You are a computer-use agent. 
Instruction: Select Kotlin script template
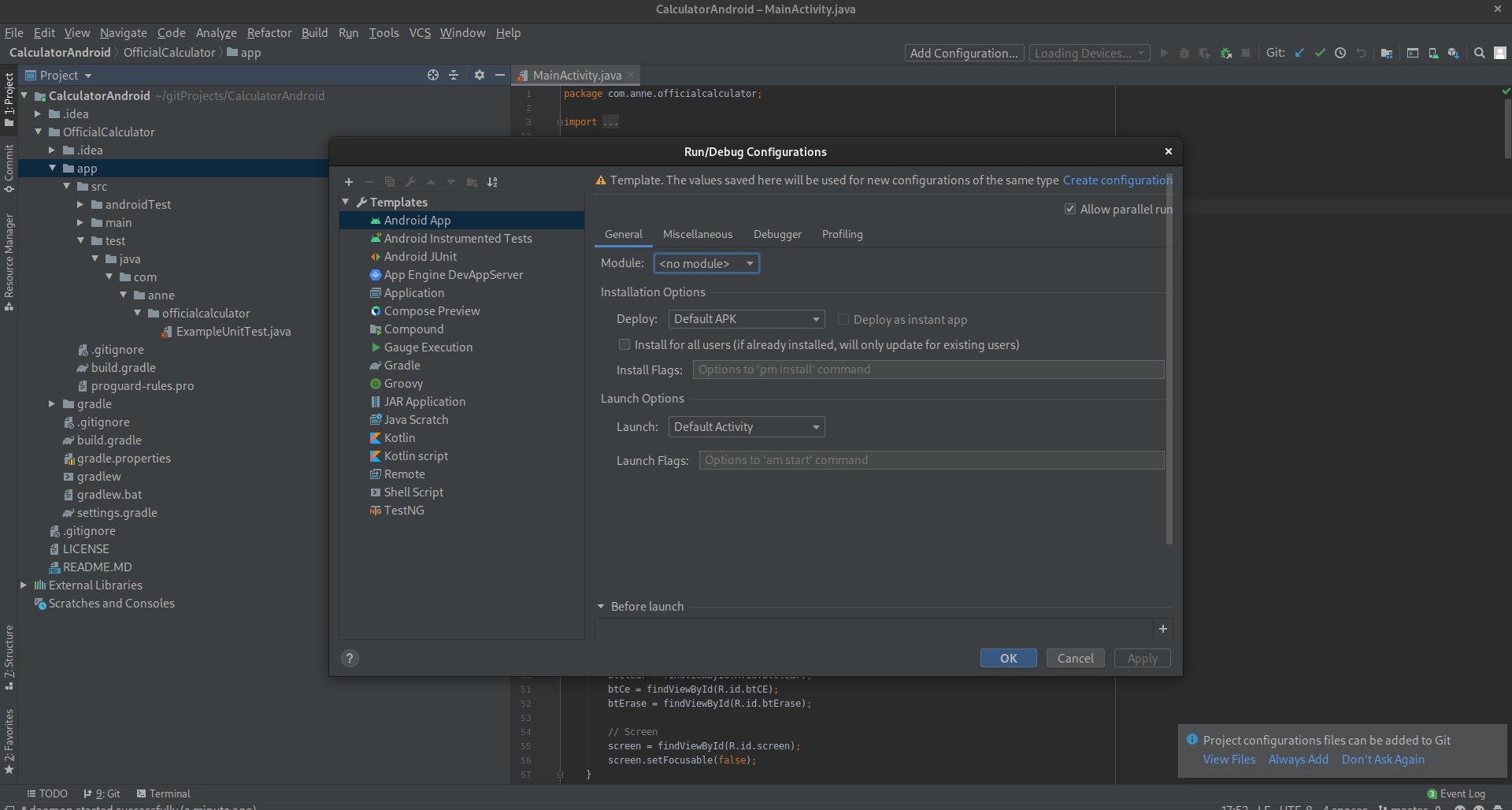pyautogui.click(x=461, y=456)
